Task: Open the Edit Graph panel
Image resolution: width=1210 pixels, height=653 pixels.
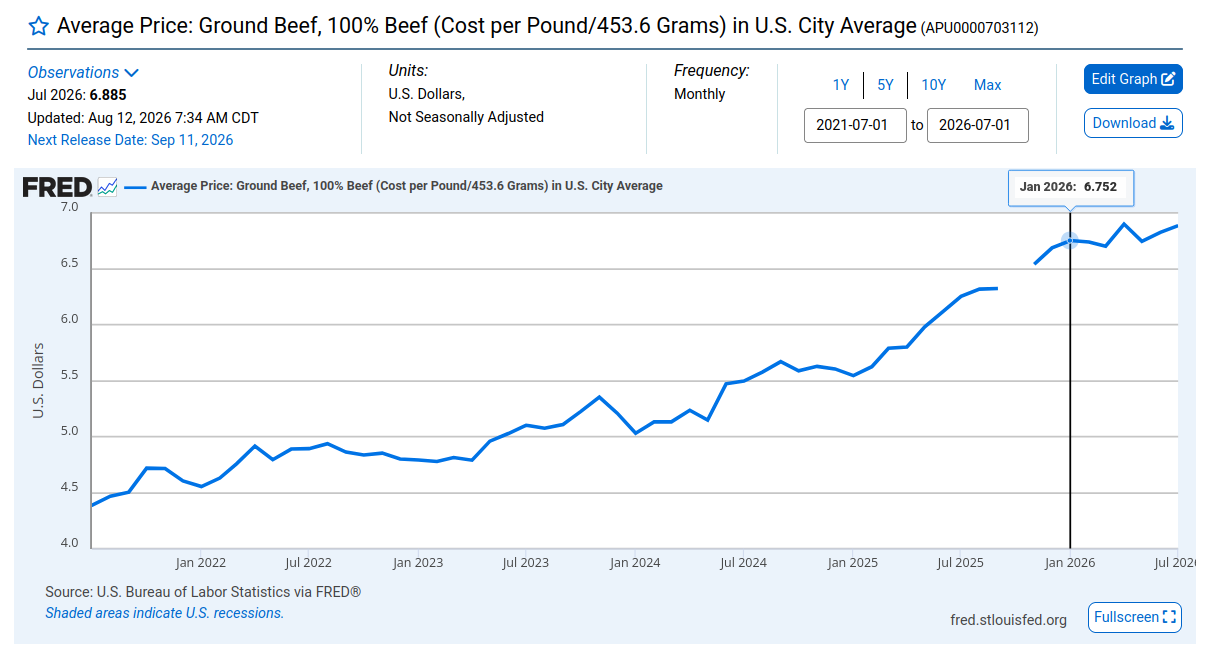Action: (x=1133, y=79)
